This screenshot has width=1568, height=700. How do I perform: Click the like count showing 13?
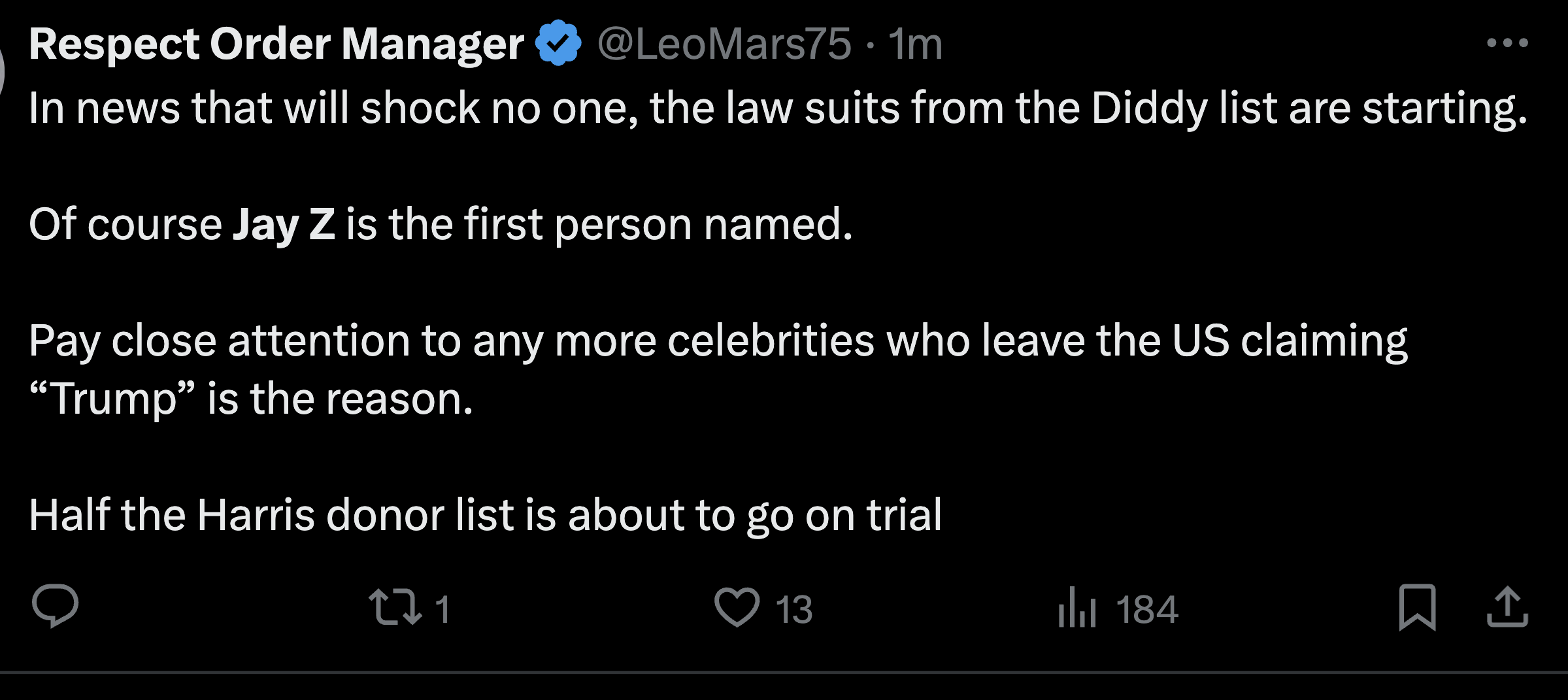(x=794, y=609)
